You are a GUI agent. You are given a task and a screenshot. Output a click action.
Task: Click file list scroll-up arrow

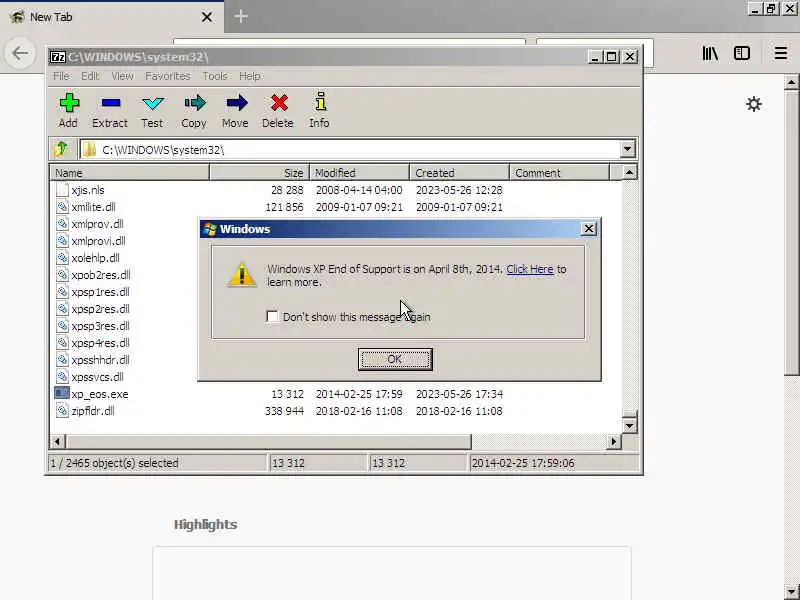[x=629, y=172]
